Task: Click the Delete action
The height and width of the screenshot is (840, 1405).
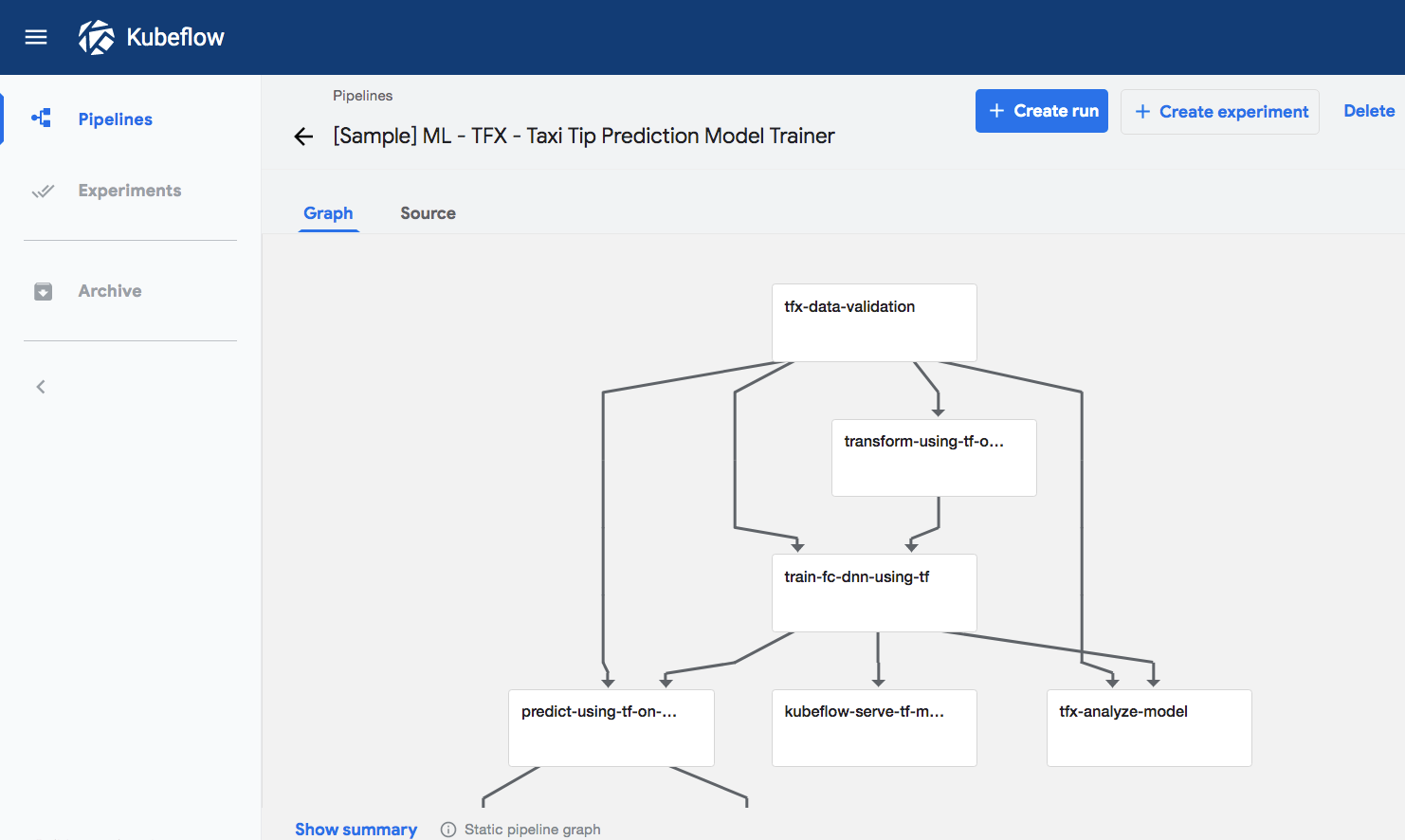Action: click(1368, 111)
